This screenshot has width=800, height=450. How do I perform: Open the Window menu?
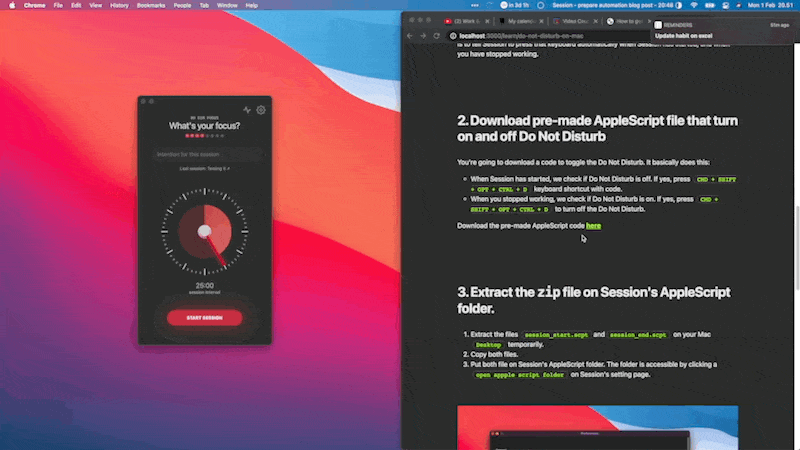pos(227,5)
